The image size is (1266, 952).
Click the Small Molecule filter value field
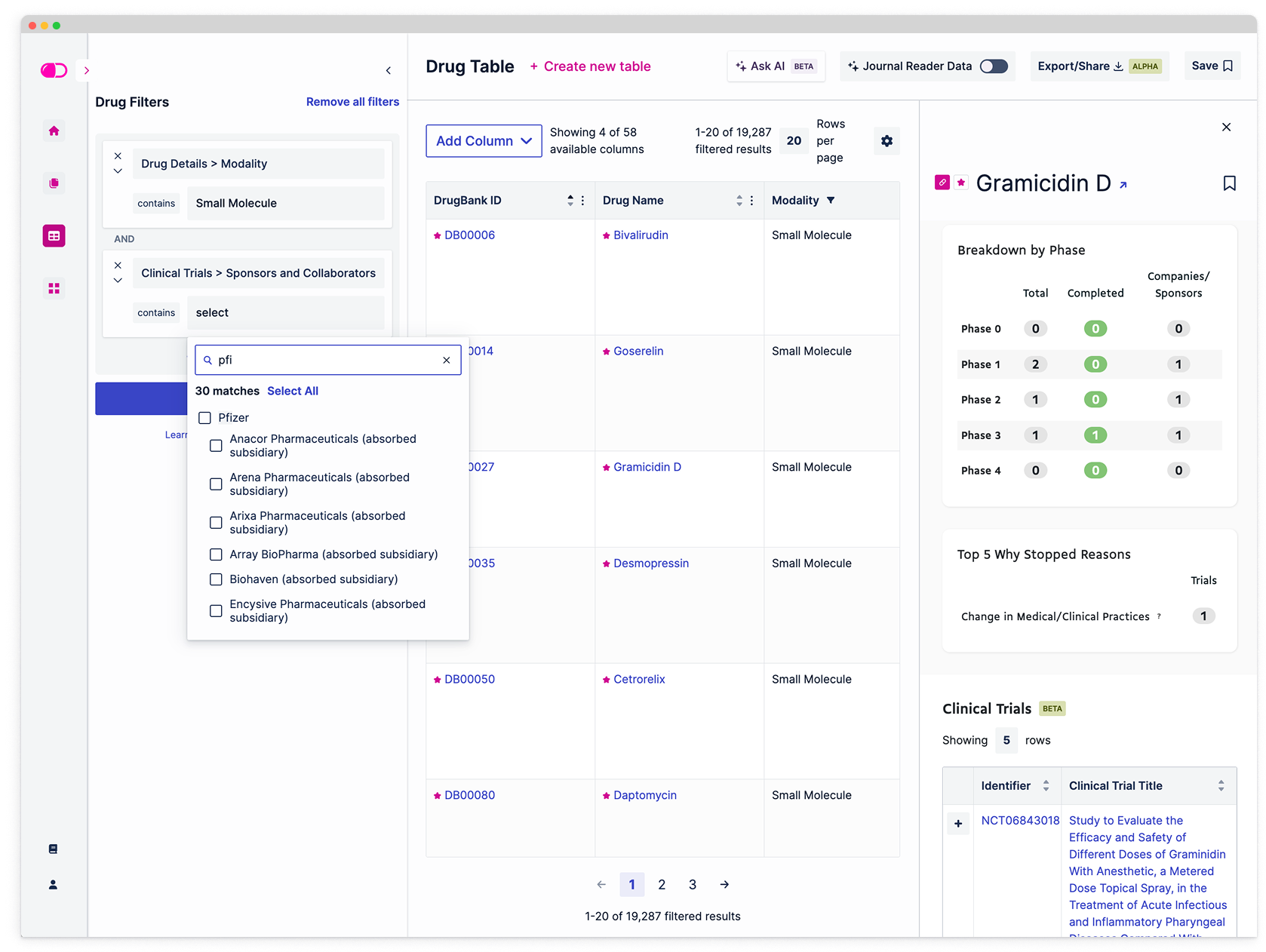(x=286, y=203)
